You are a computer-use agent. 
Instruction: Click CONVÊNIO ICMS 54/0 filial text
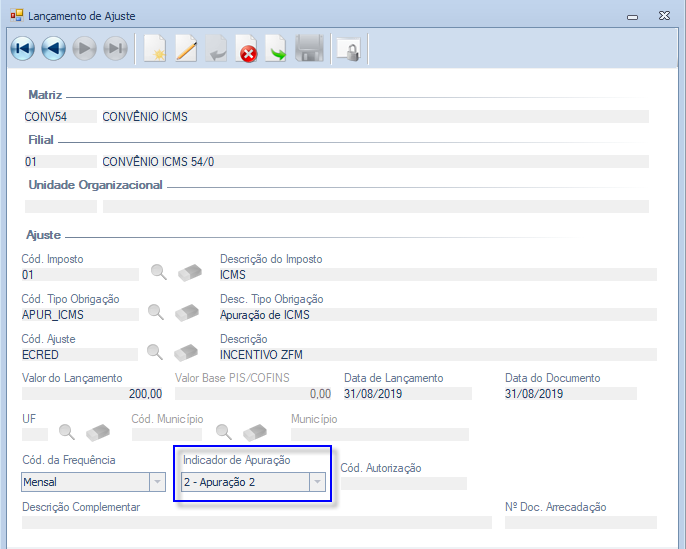158,162
